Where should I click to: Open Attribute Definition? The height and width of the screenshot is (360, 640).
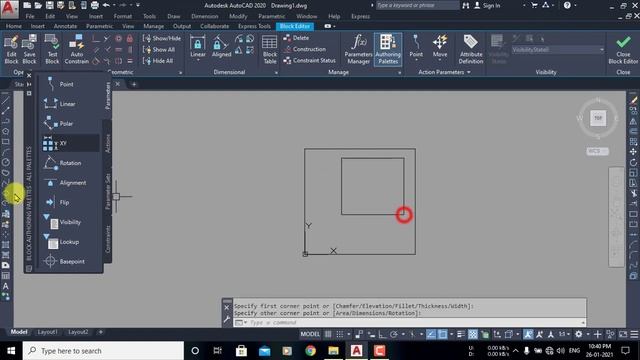[471, 50]
